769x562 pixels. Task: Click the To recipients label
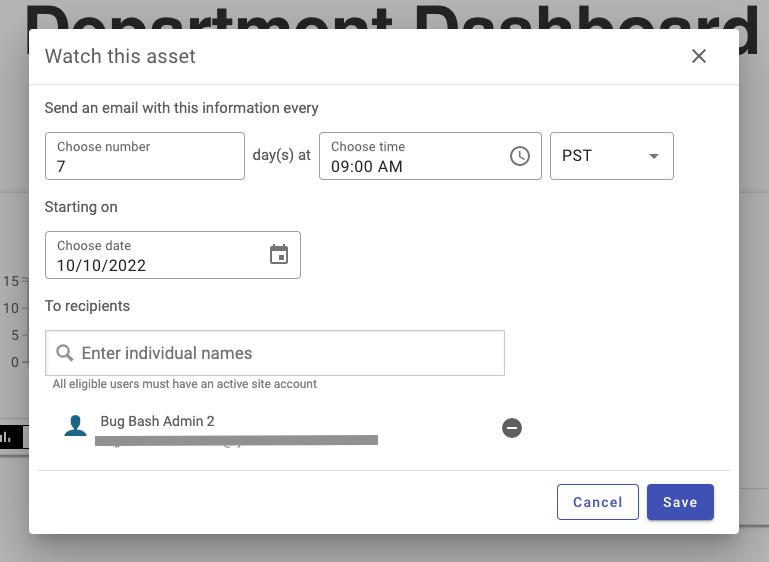click(x=87, y=306)
